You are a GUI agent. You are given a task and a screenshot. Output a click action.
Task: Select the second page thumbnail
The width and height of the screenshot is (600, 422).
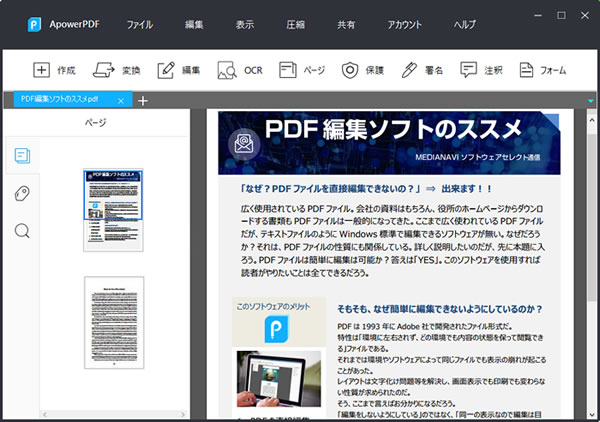coord(114,323)
